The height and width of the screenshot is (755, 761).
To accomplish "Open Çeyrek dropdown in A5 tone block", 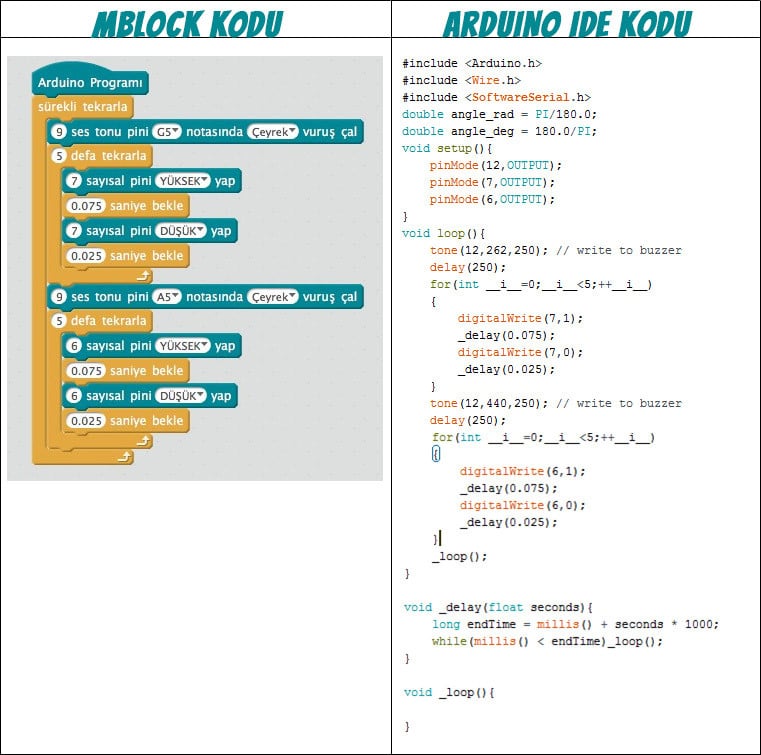I will [272, 296].
